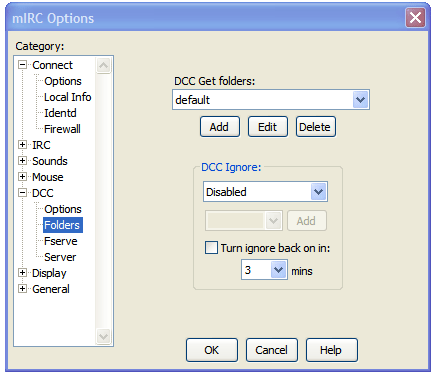Select the highlighted Folders item
432x372 pixels.
(62, 225)
